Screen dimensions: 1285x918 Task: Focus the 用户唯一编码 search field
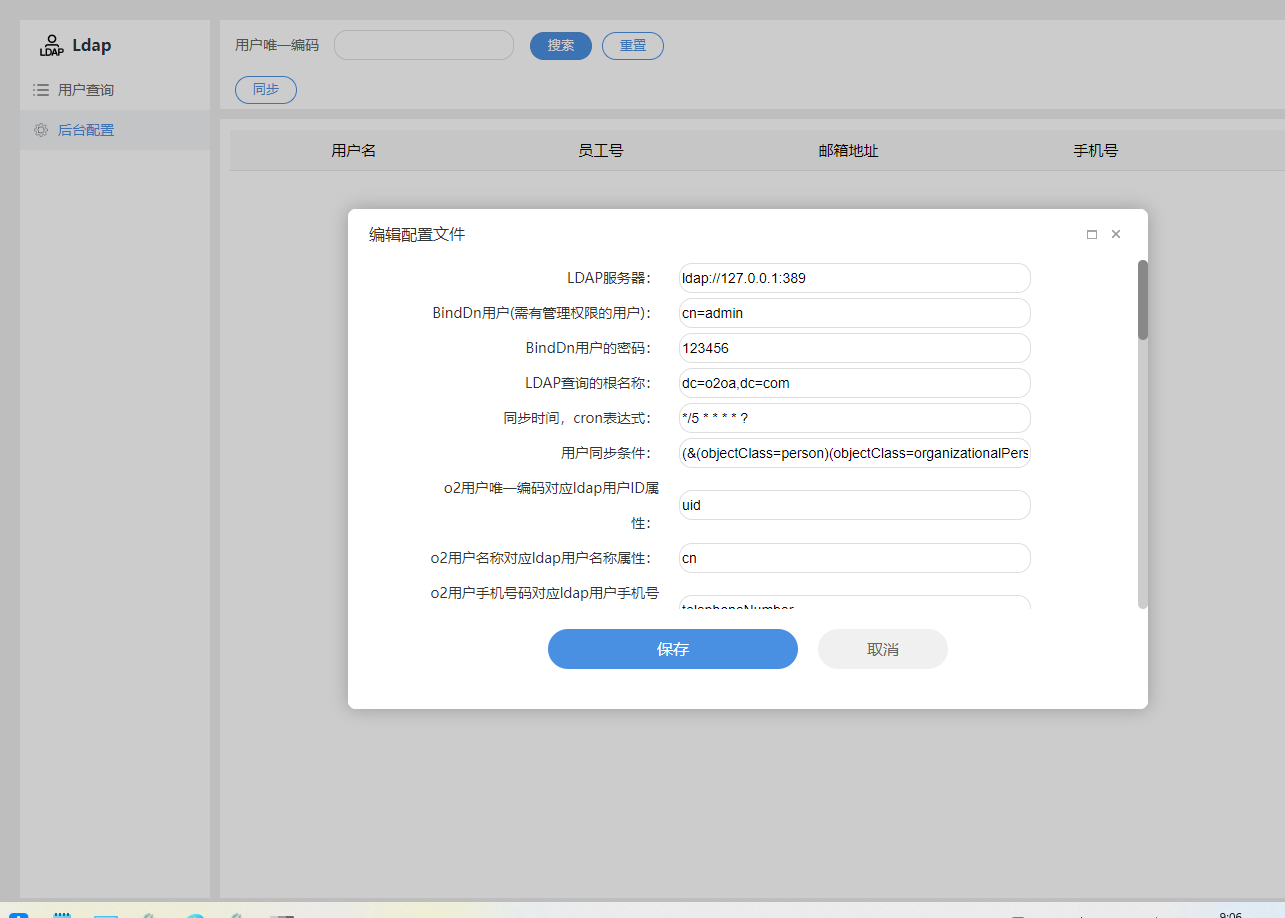[x=423, y=45]
